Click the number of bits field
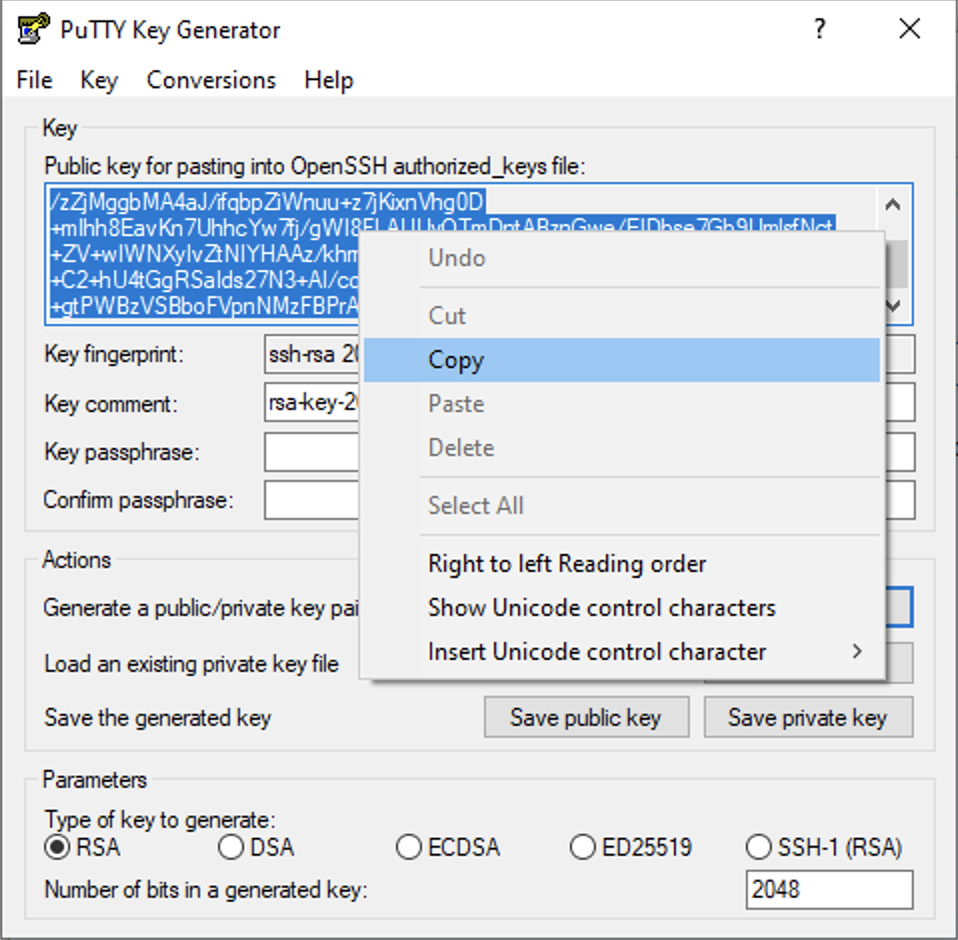Image resolution: width=958 pixels, height=940 pixels. (829, 889)
